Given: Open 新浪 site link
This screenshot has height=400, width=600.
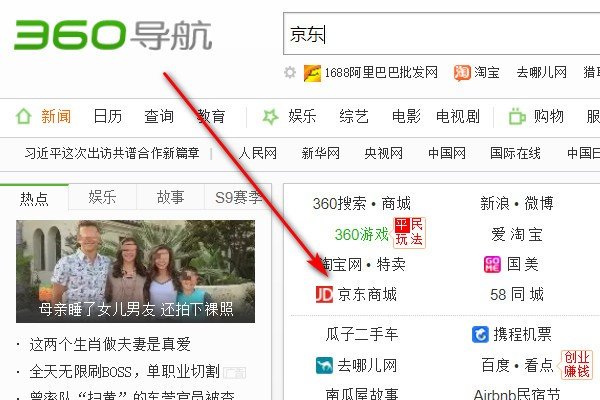Looking at the screenshot, I should 495,203.
